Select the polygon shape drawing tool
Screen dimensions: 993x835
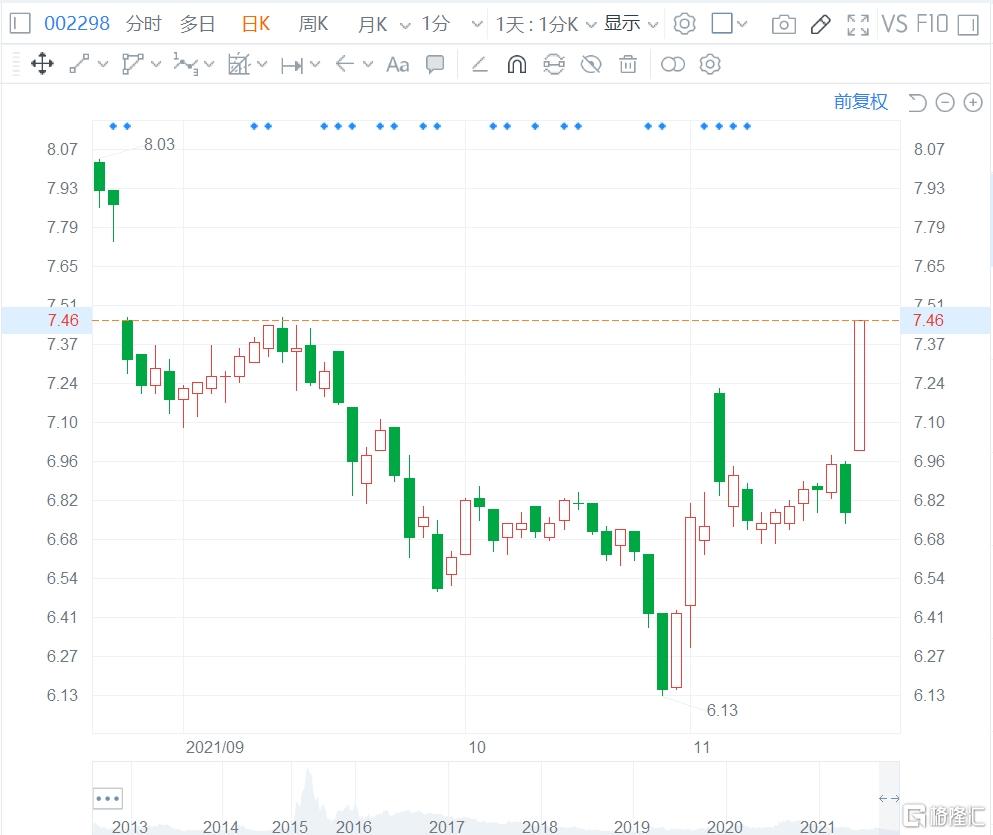coord(132,64)
